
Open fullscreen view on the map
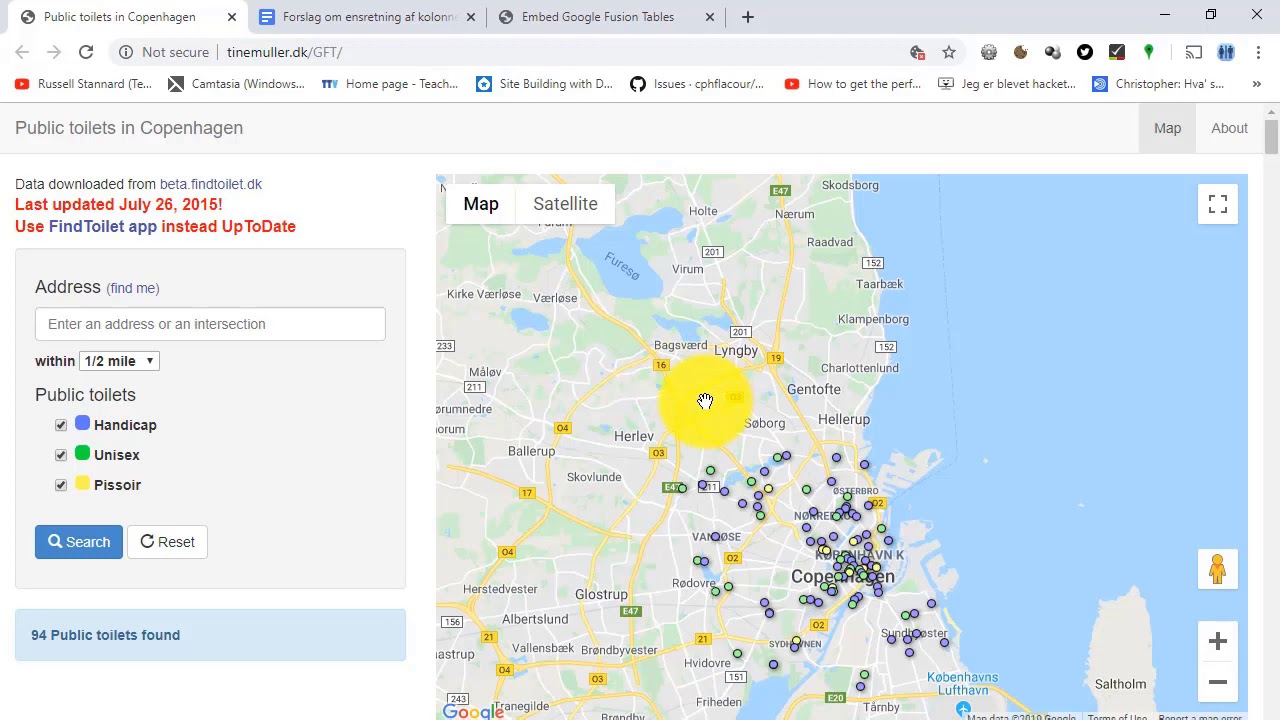pyautogui.click(x=1217, y=203)
